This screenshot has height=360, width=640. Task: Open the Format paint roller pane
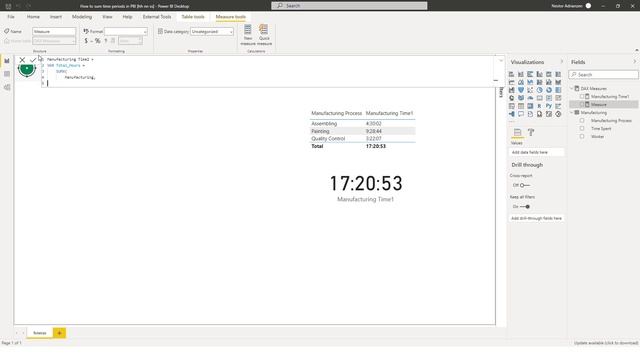pos(531,132)
